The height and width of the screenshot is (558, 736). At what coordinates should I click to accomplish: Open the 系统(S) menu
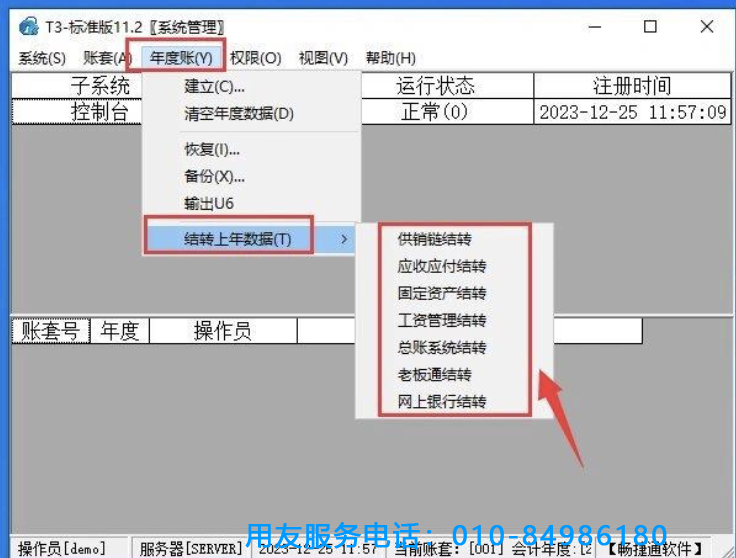click(x=42, y=58)
